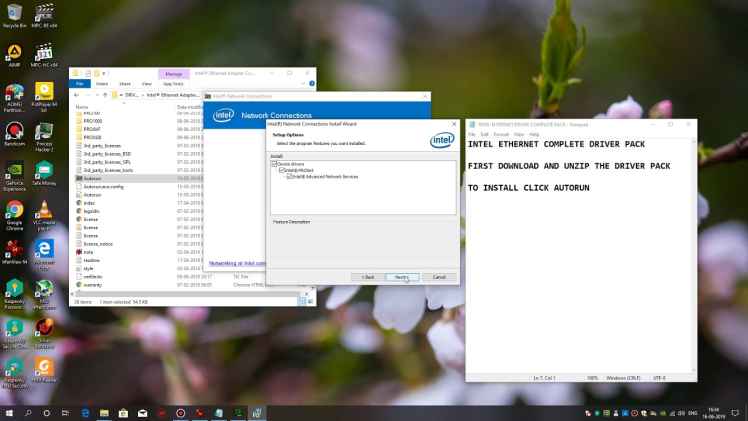Open the Edit menu in Notepad

tap(485, 133)
